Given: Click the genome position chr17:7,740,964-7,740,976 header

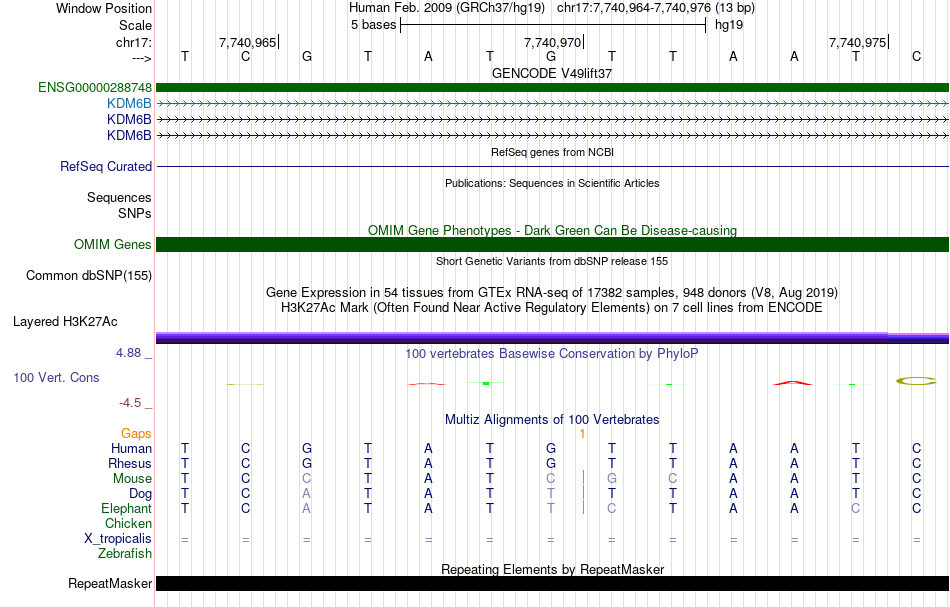Looking at the screenshot, I should (x=634, y=8).
